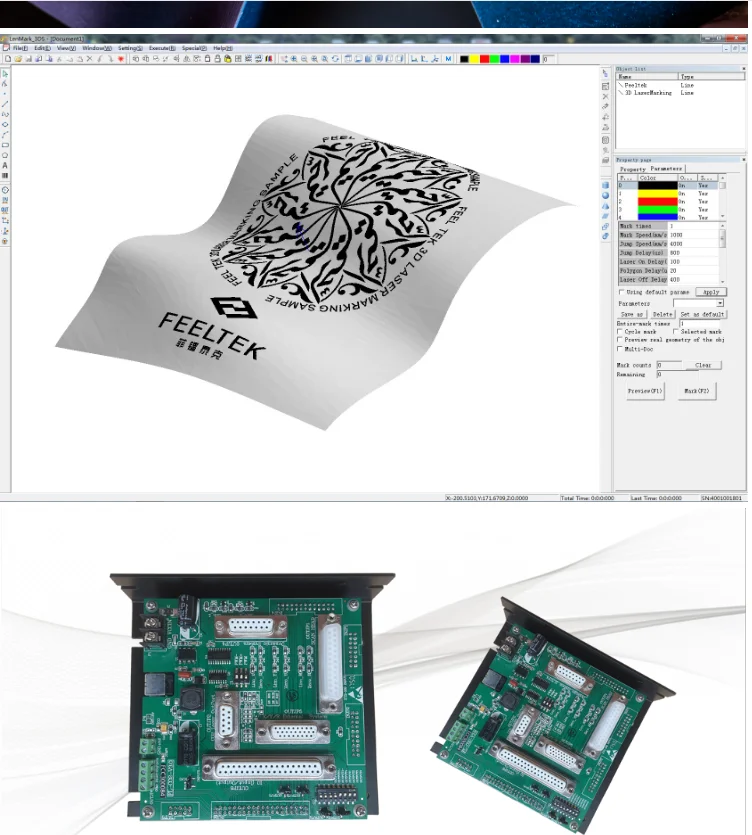Image resolution: width=752 pixels, height=835 pixels.
Task: Click the OUT output port tool
Action: click(x=5, y=210)
